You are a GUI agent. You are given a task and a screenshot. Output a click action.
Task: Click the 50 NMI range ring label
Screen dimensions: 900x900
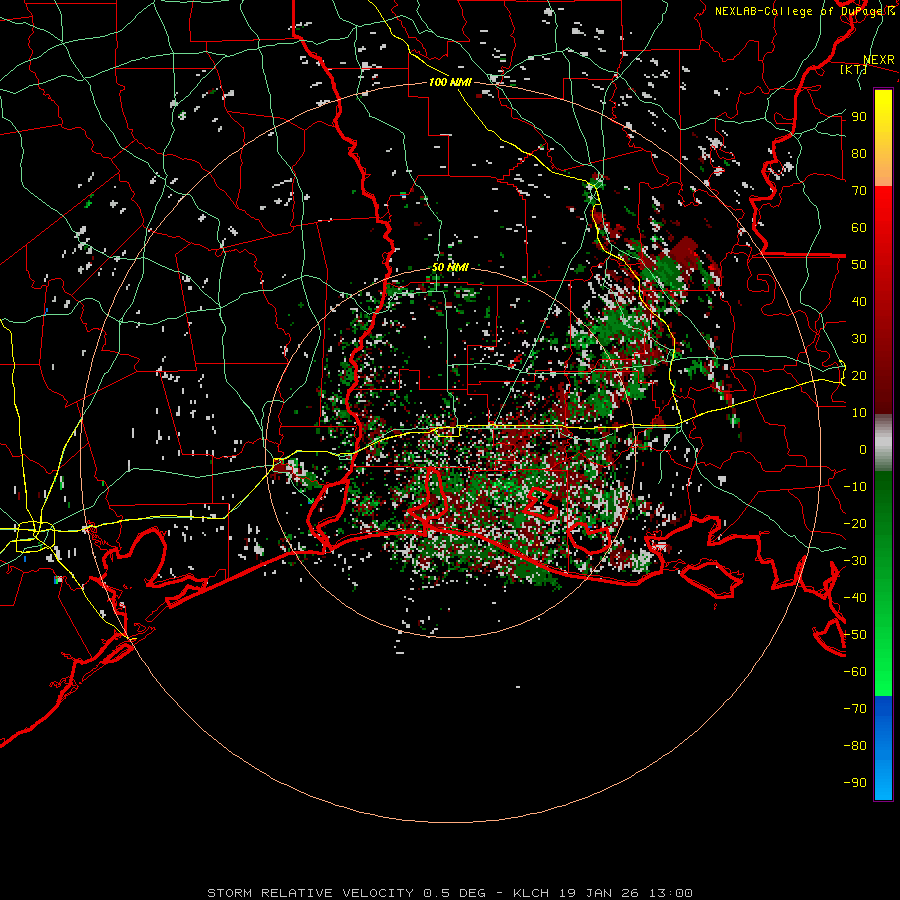tap(450, 267)
